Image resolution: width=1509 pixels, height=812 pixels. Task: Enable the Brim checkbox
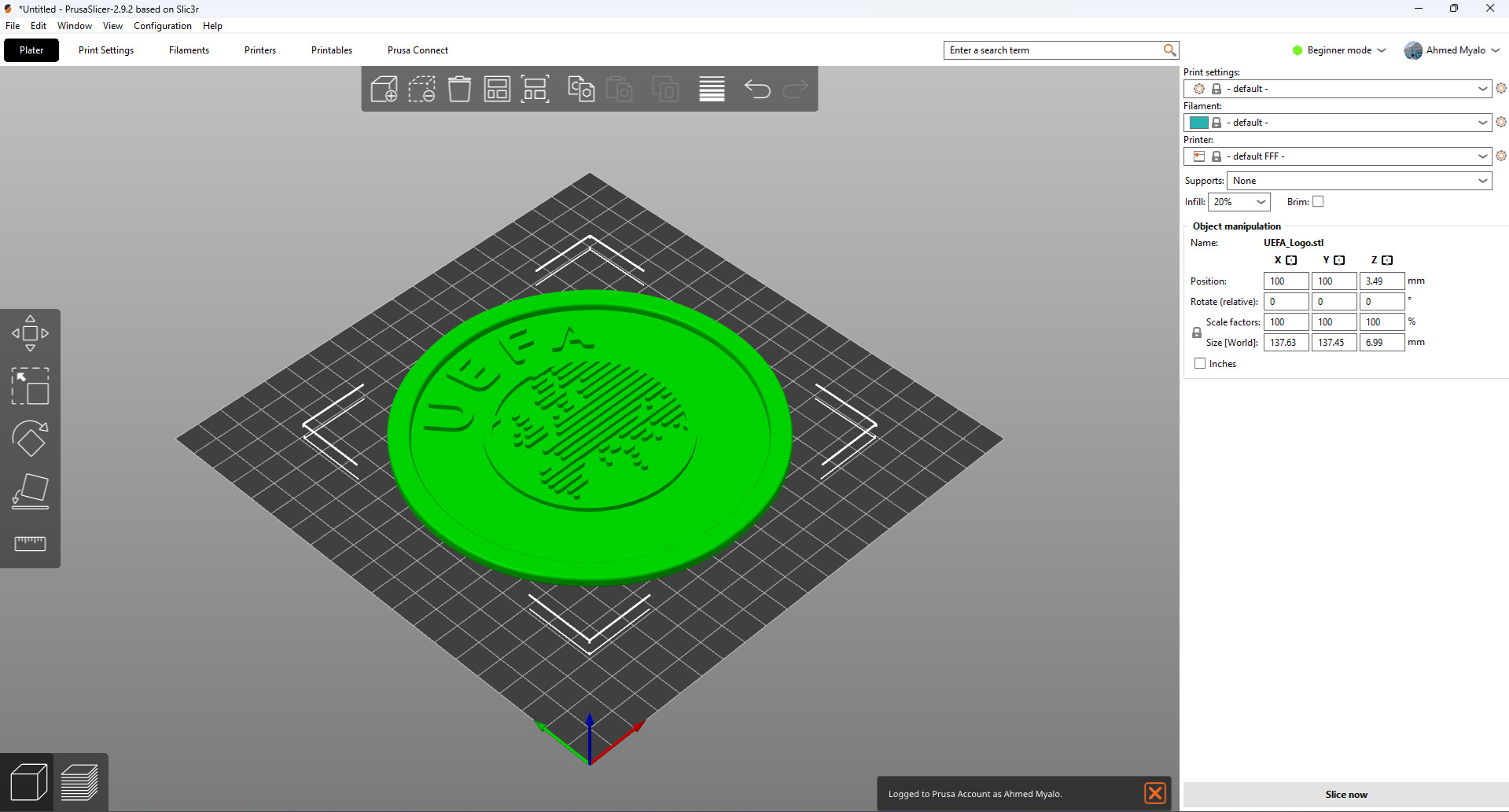tap(1318, 202)
